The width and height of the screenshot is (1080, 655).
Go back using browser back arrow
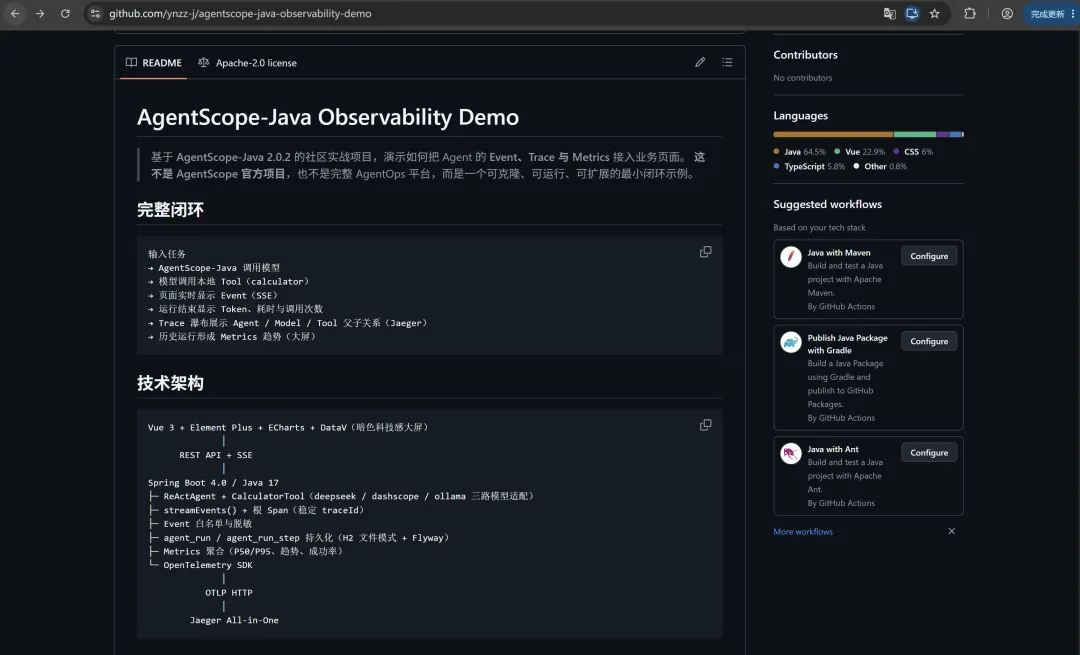pyautogui.click(x=15, y=14)
